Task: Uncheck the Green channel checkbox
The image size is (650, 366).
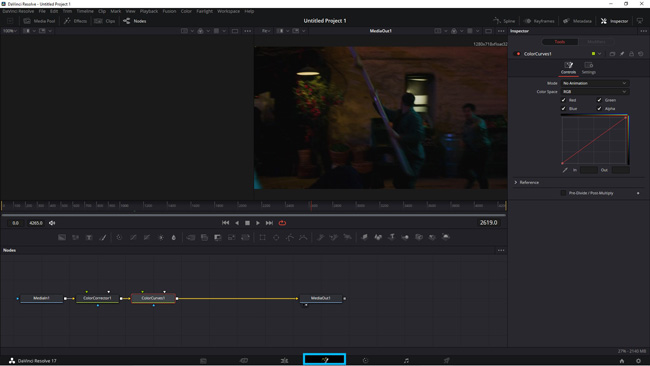Action: [599, 100]
